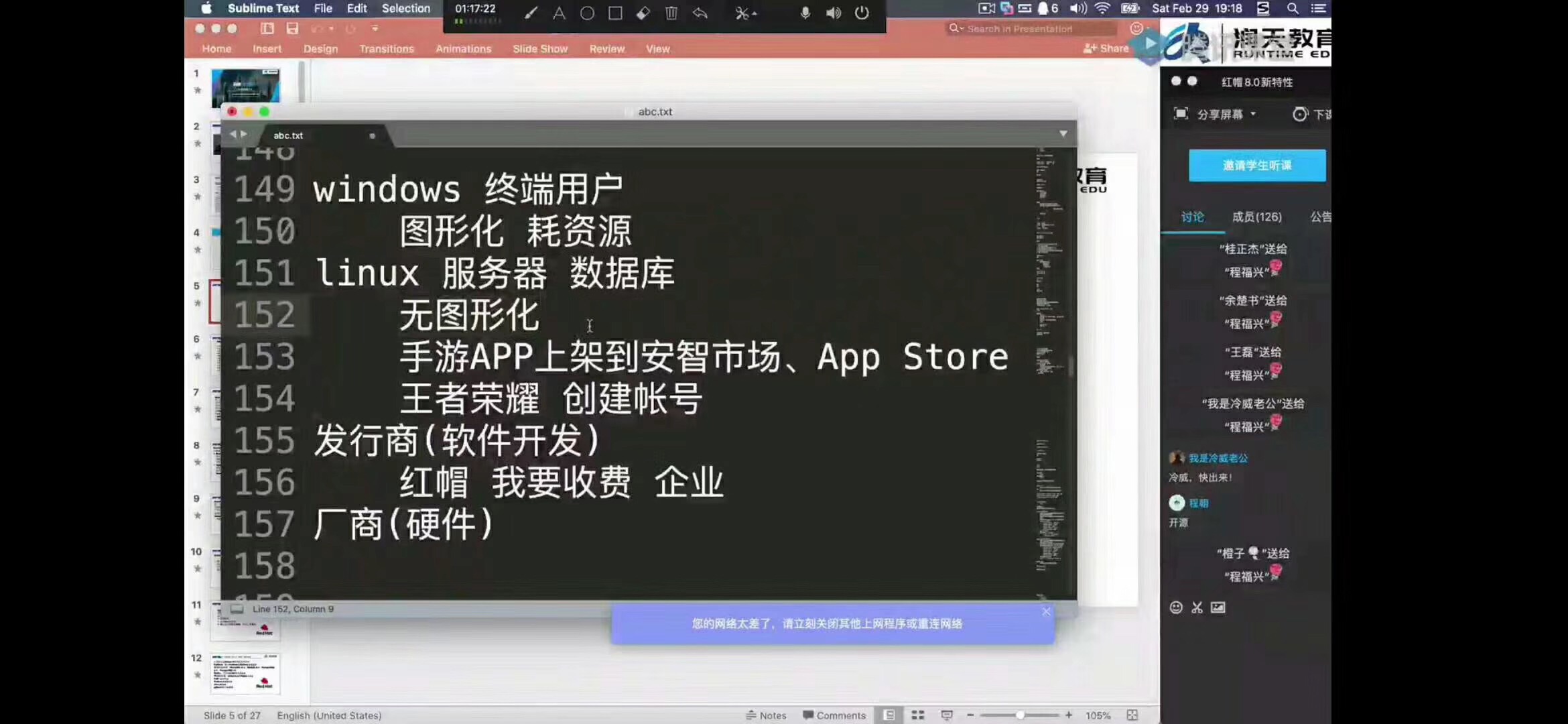Adjust the zoom slider handle
Image resolution: width=1568 pixels, height=724 pixels.
pos(1020,715)
